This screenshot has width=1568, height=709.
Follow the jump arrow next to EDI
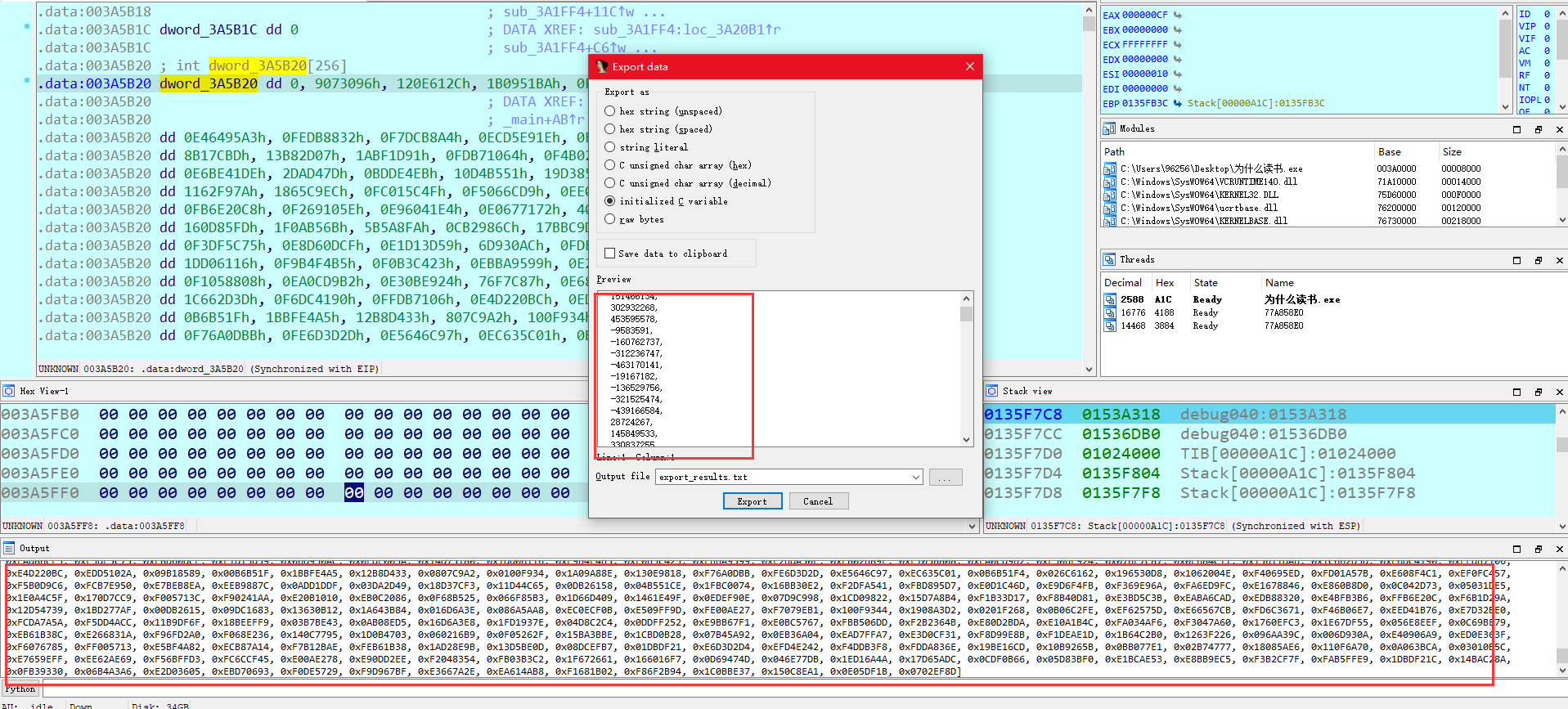tap(1178, 88)
